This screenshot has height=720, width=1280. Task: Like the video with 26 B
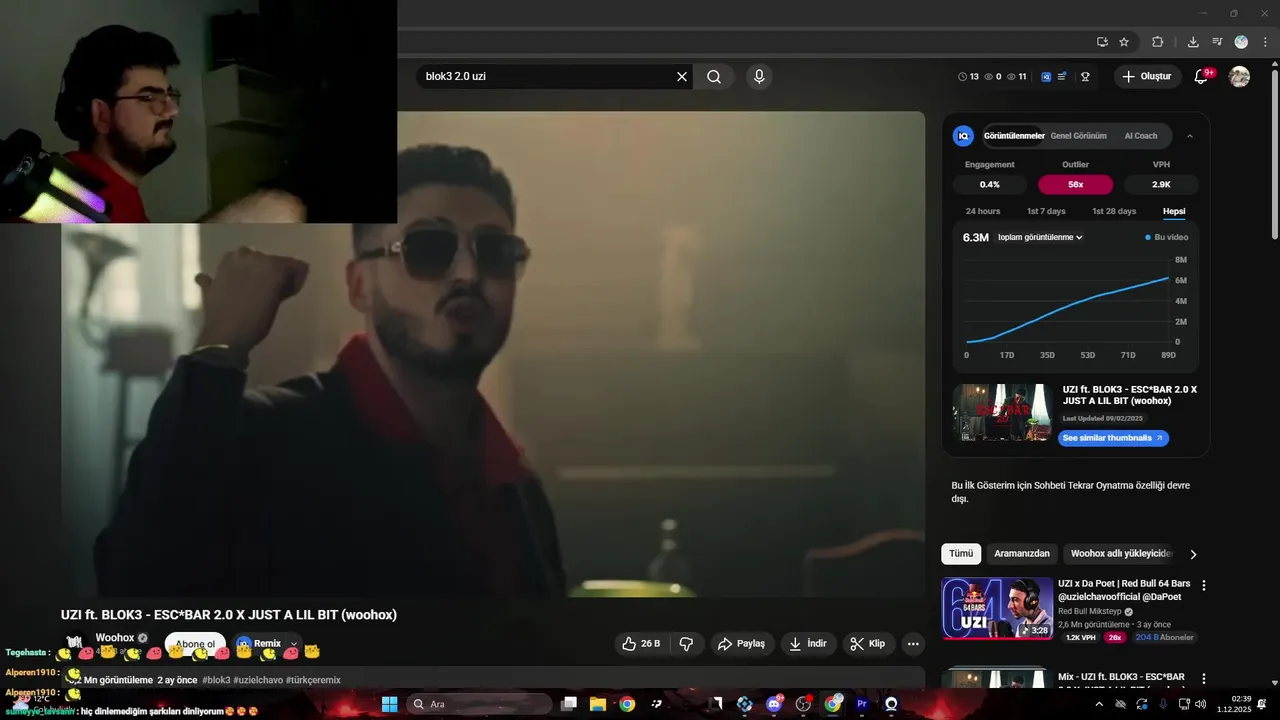[641, 644]
